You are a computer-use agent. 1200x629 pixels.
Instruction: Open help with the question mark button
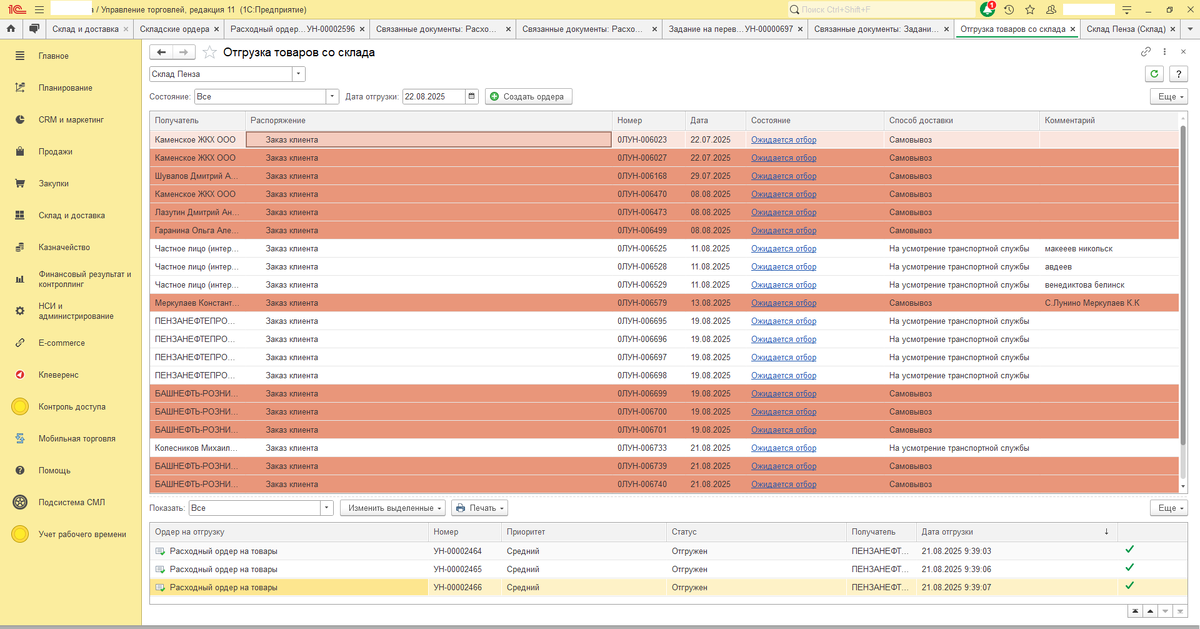[x=1179, y=74]
